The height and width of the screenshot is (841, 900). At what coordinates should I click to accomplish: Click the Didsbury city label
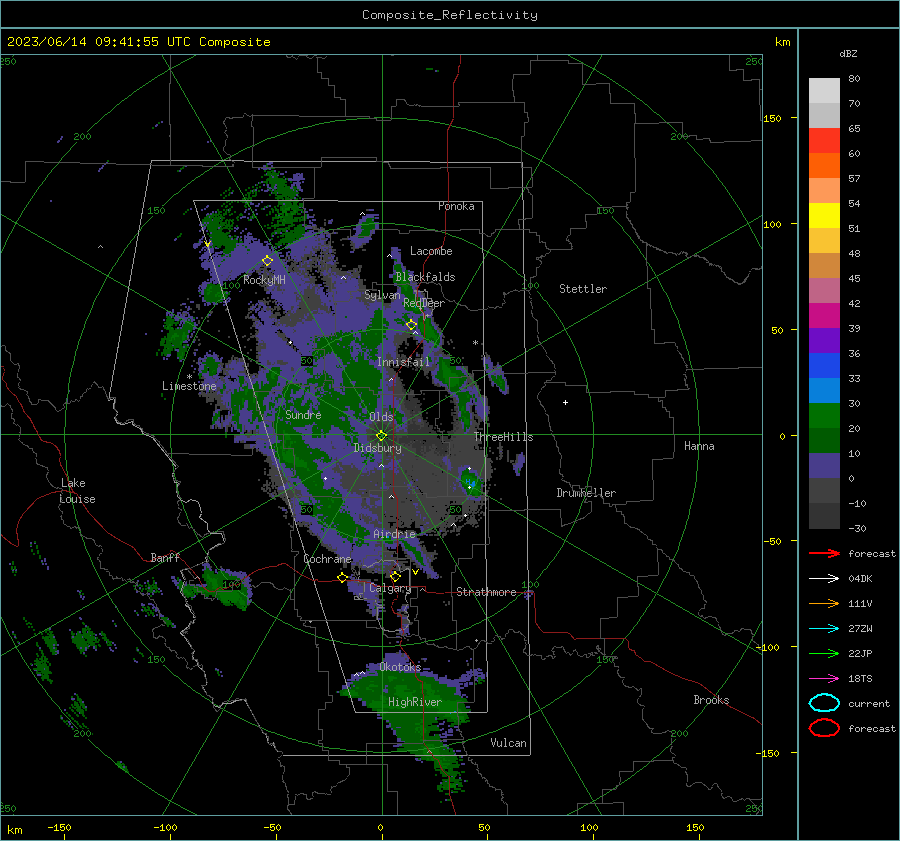[377, 448]
